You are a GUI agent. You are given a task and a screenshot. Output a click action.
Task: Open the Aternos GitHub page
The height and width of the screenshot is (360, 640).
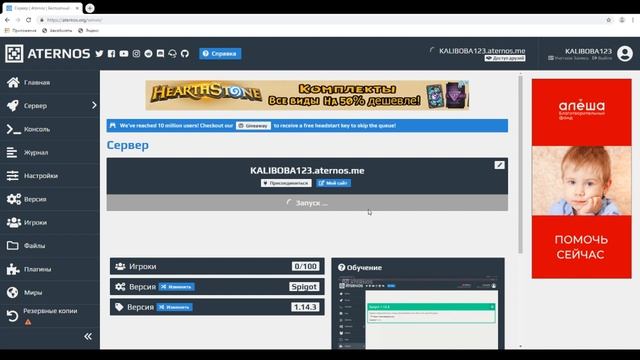pyautogui.click(x=185, y=53)
